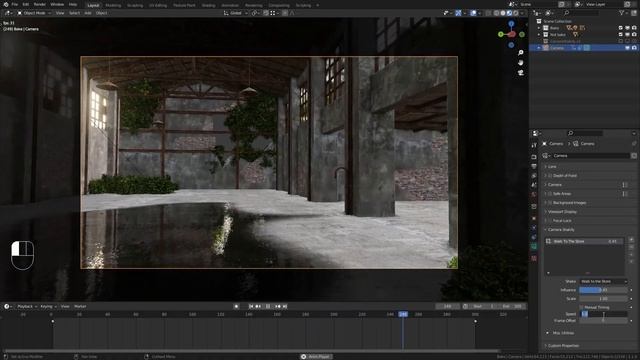Select the 'Walk To The Store' shake list entry
This screenshot has height=360, width=640.
pos(584,241)
